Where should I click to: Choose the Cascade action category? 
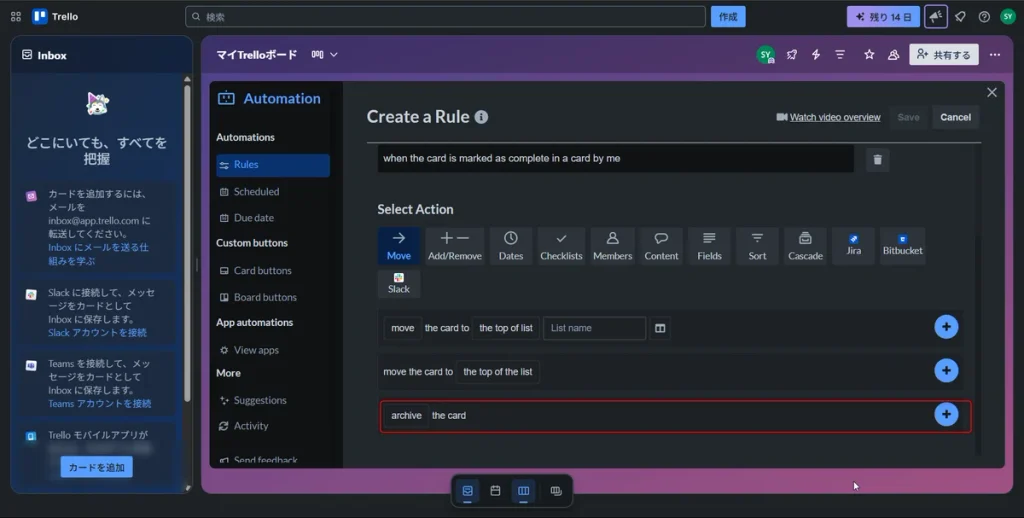805,246
